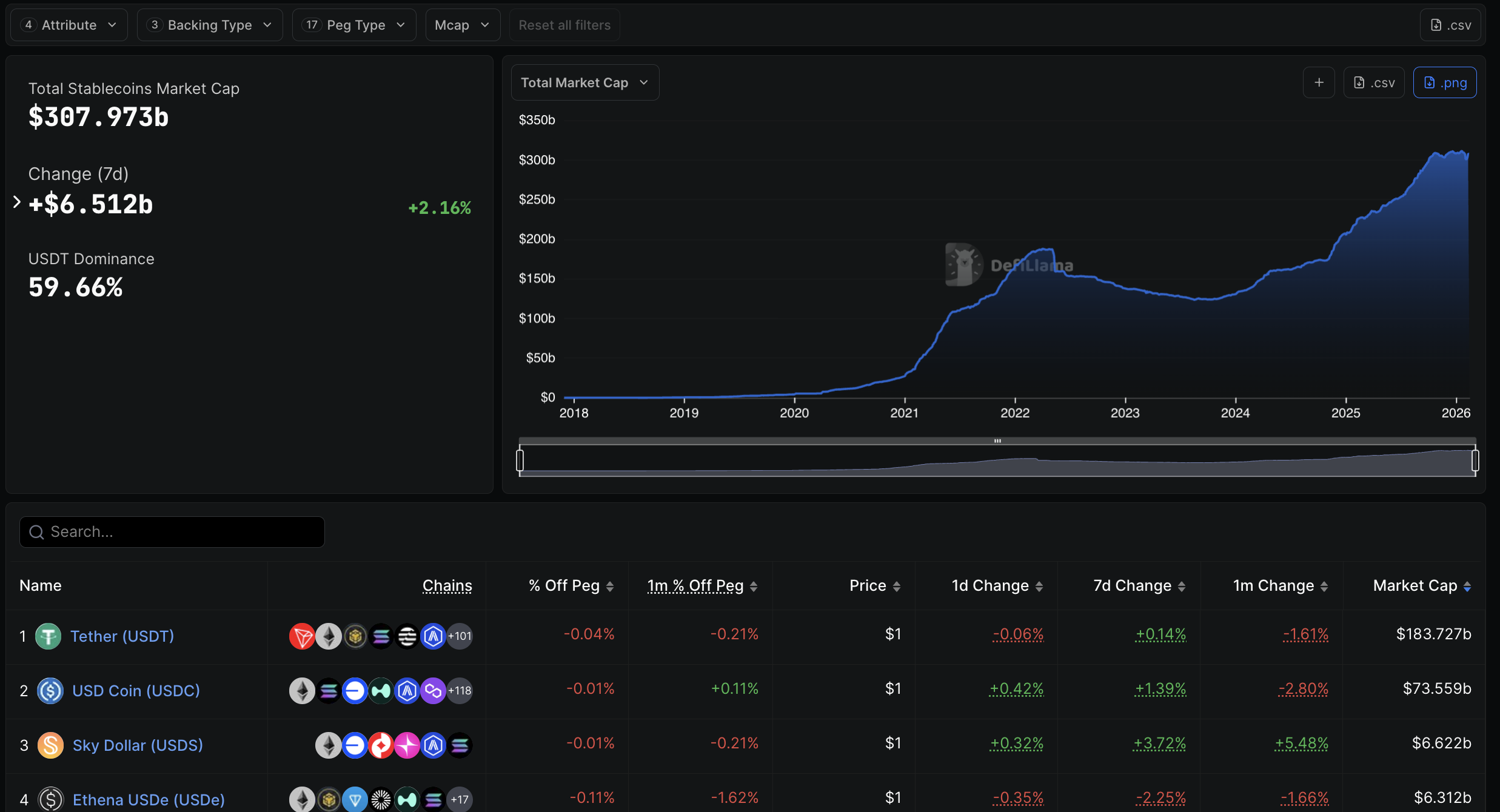The width and height of the screenshot is (1500, 812).
Task: Expand the Change (7d) breakdown chevron
Action: [x=17, y=202]
